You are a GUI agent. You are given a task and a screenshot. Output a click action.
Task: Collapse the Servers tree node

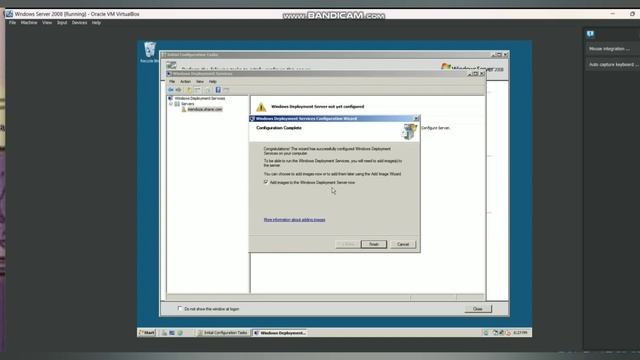tap(171, 104)
